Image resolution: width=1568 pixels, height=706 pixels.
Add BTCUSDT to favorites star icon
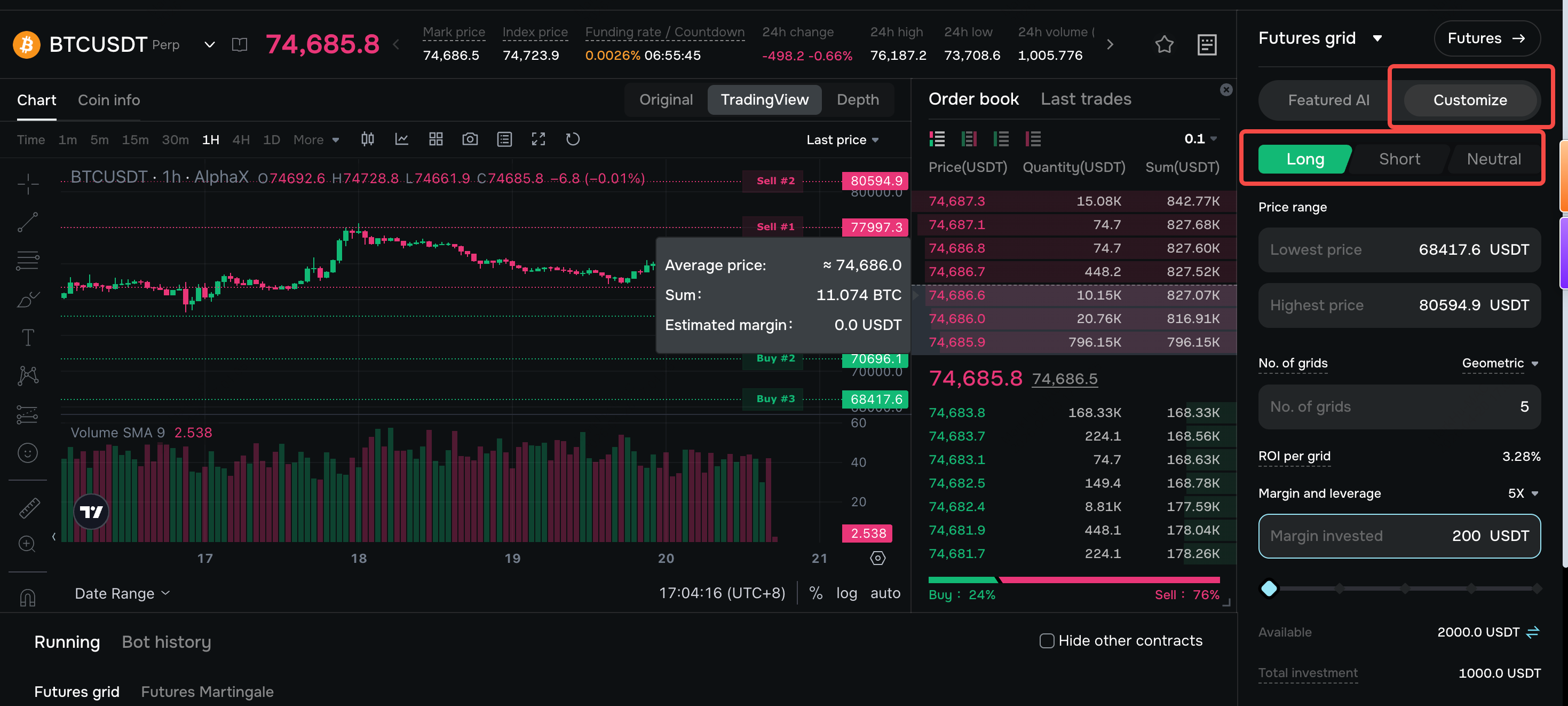click(1164, 44)
